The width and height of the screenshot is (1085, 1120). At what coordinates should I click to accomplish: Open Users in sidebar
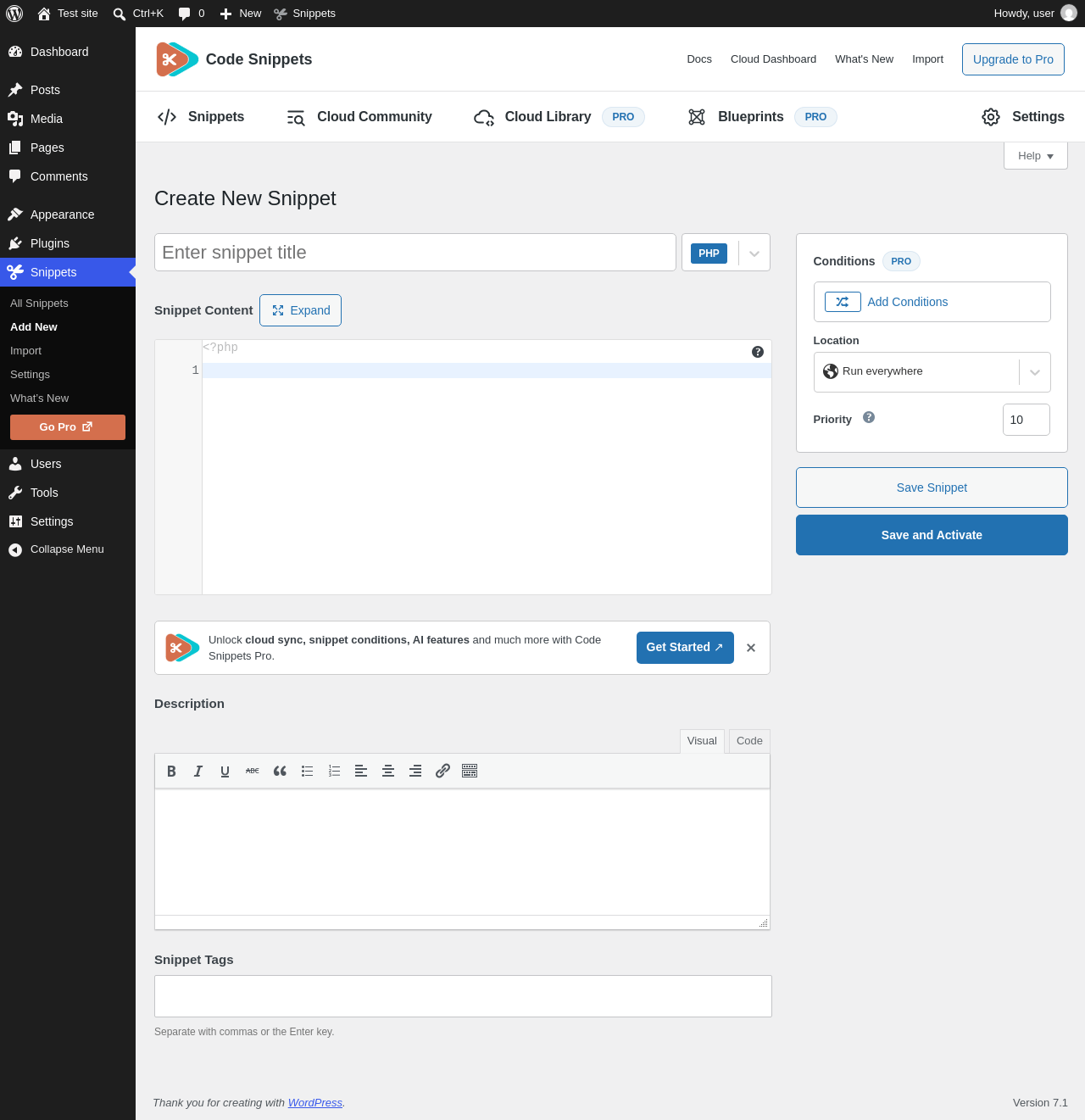(x=68, y=464)
